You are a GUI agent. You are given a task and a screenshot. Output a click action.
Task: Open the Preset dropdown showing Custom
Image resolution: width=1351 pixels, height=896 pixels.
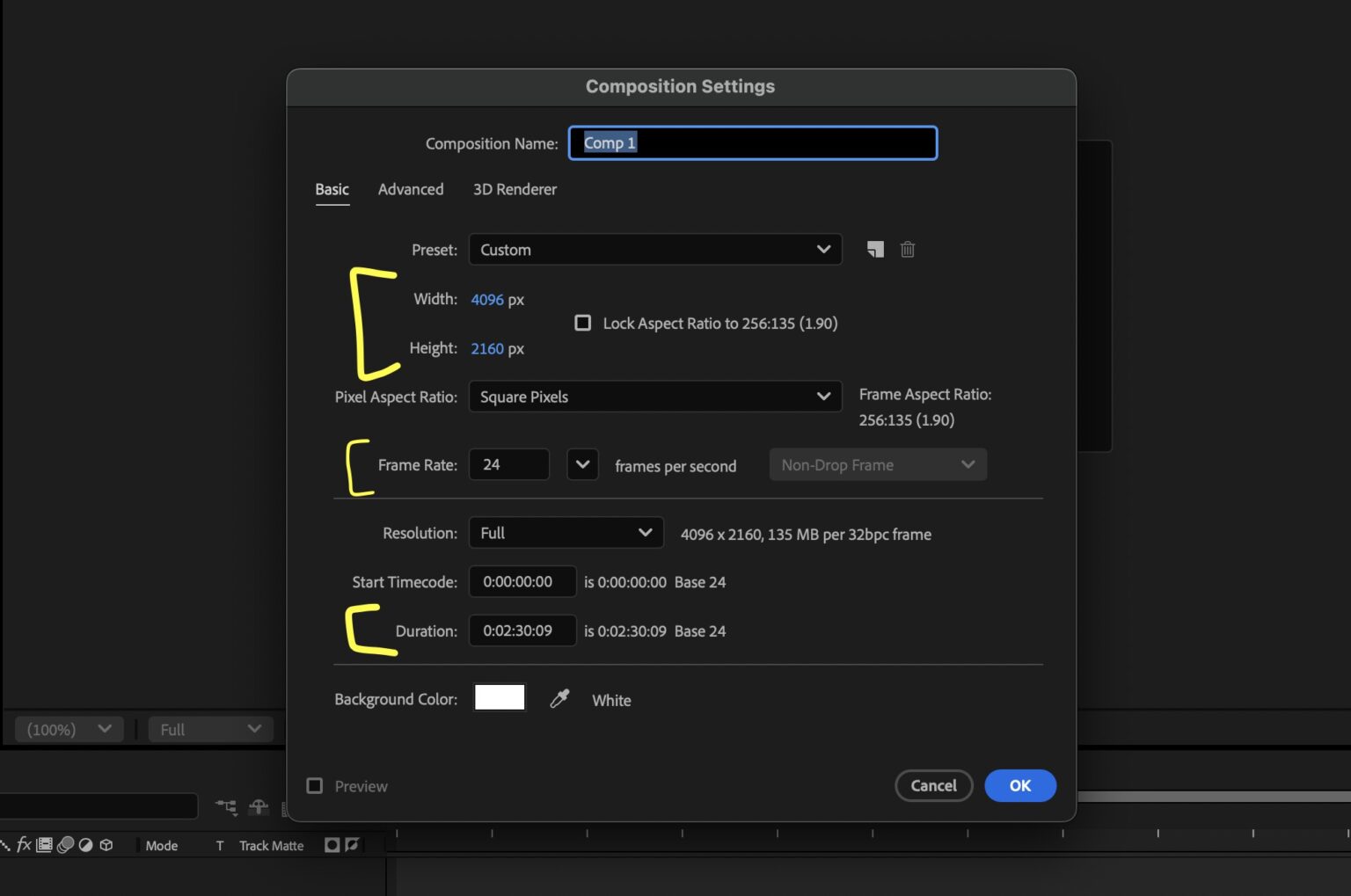point(655,250)
